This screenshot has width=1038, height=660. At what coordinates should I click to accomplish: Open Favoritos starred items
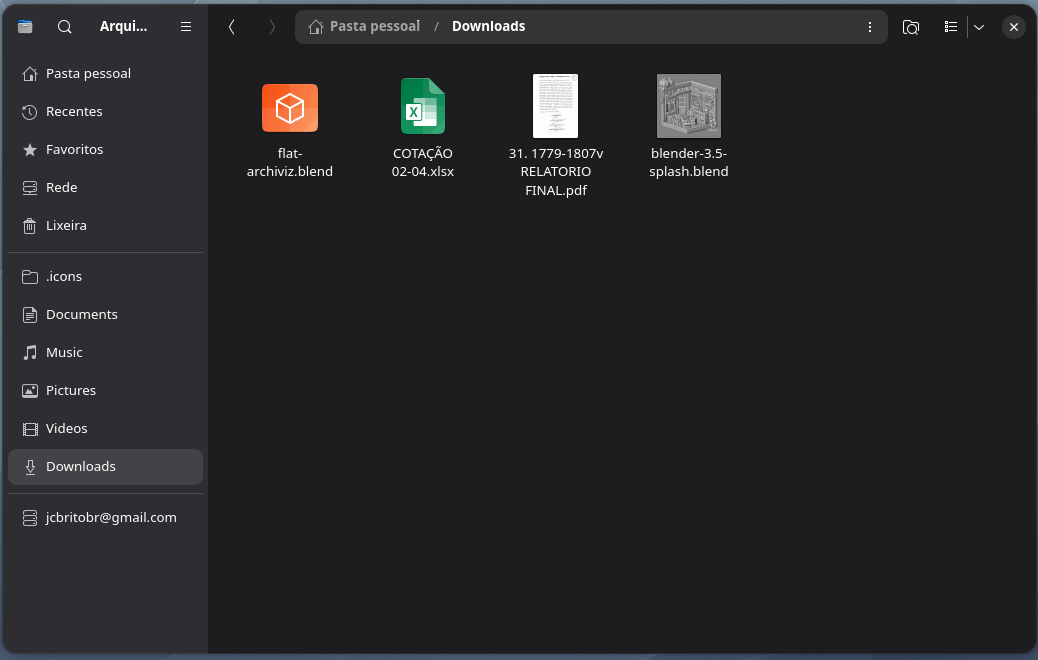pos(74,149)
